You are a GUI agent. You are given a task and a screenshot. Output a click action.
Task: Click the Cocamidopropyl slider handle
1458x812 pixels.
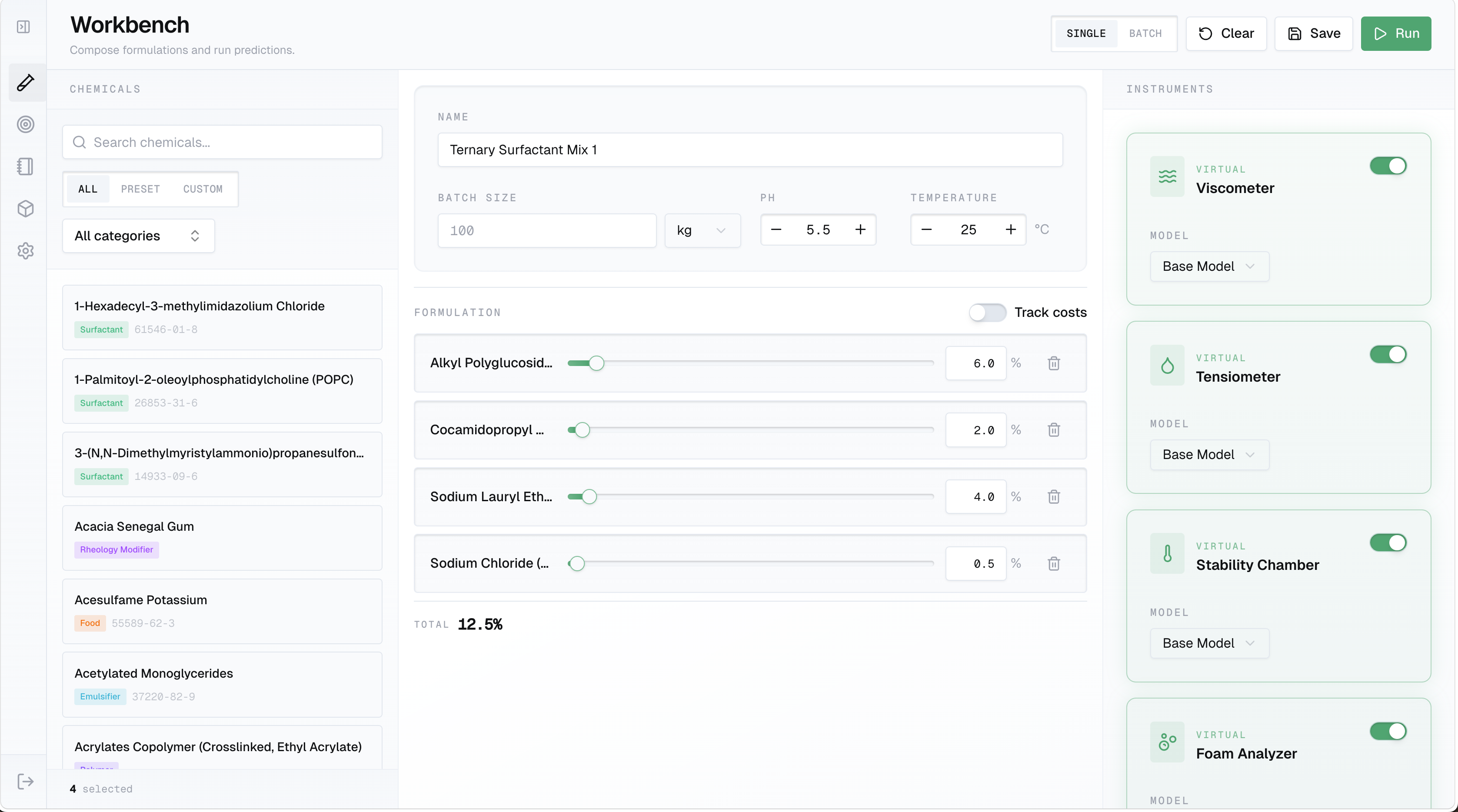(x=582, y=430)
